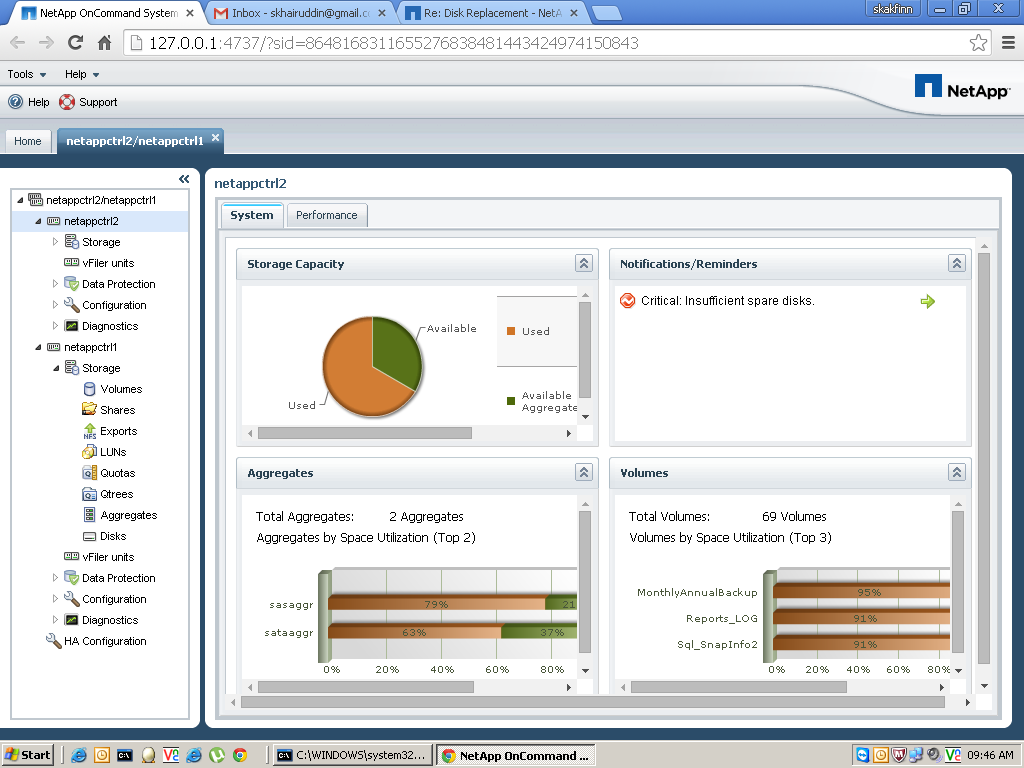
Task: Go to the Home tab
Action: 28,141
